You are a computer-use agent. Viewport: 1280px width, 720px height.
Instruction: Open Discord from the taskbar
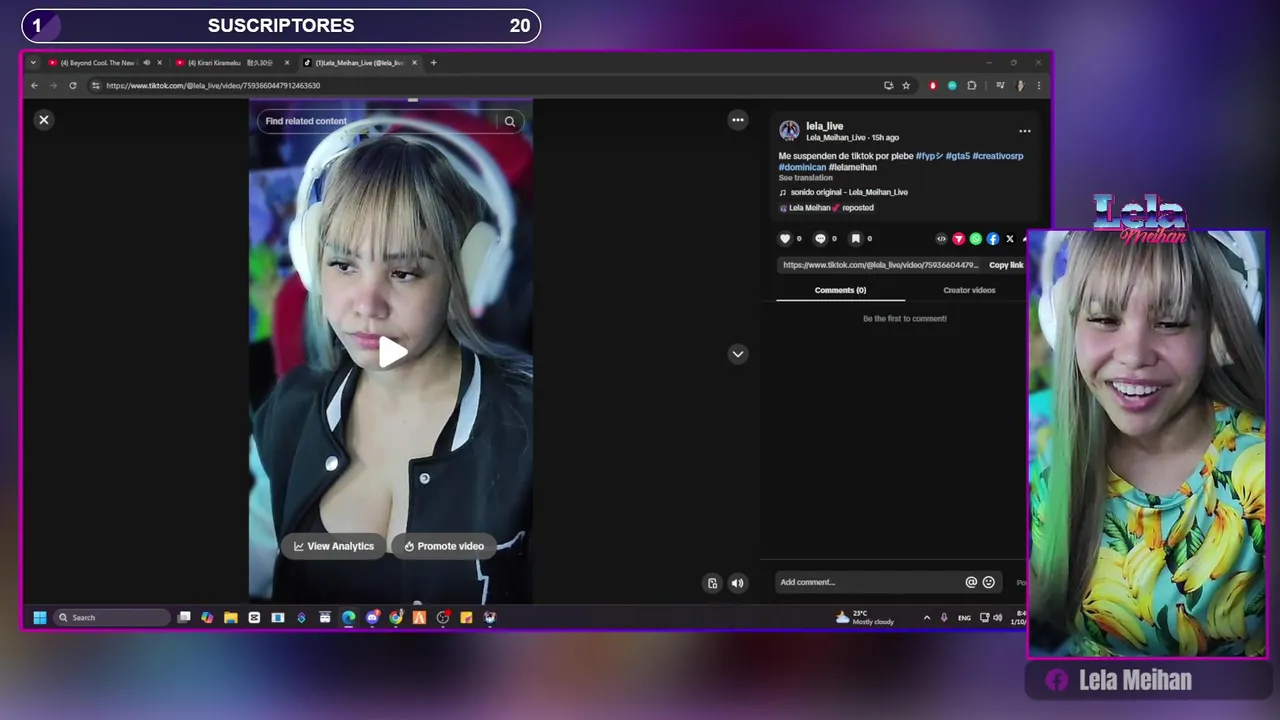(372, 618)
